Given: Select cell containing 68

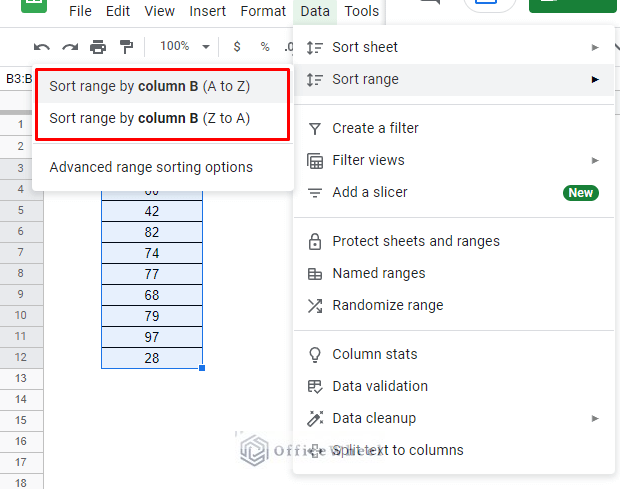Looking at the screenshot, I should pyautogui.click(x=152, y=295).
